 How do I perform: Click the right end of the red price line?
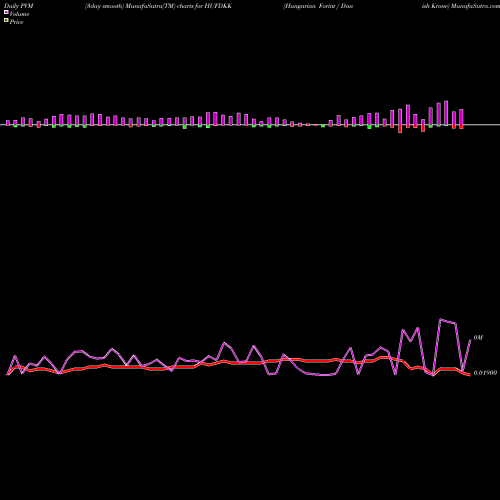click(469, 375)
